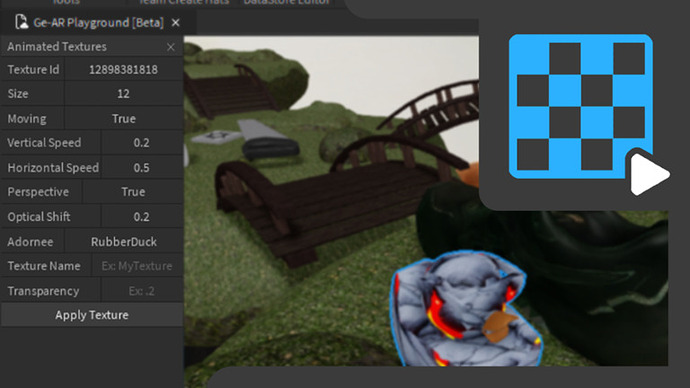
Task: Set the Adornee field showing RubberDuck
Action: point(124,242)
